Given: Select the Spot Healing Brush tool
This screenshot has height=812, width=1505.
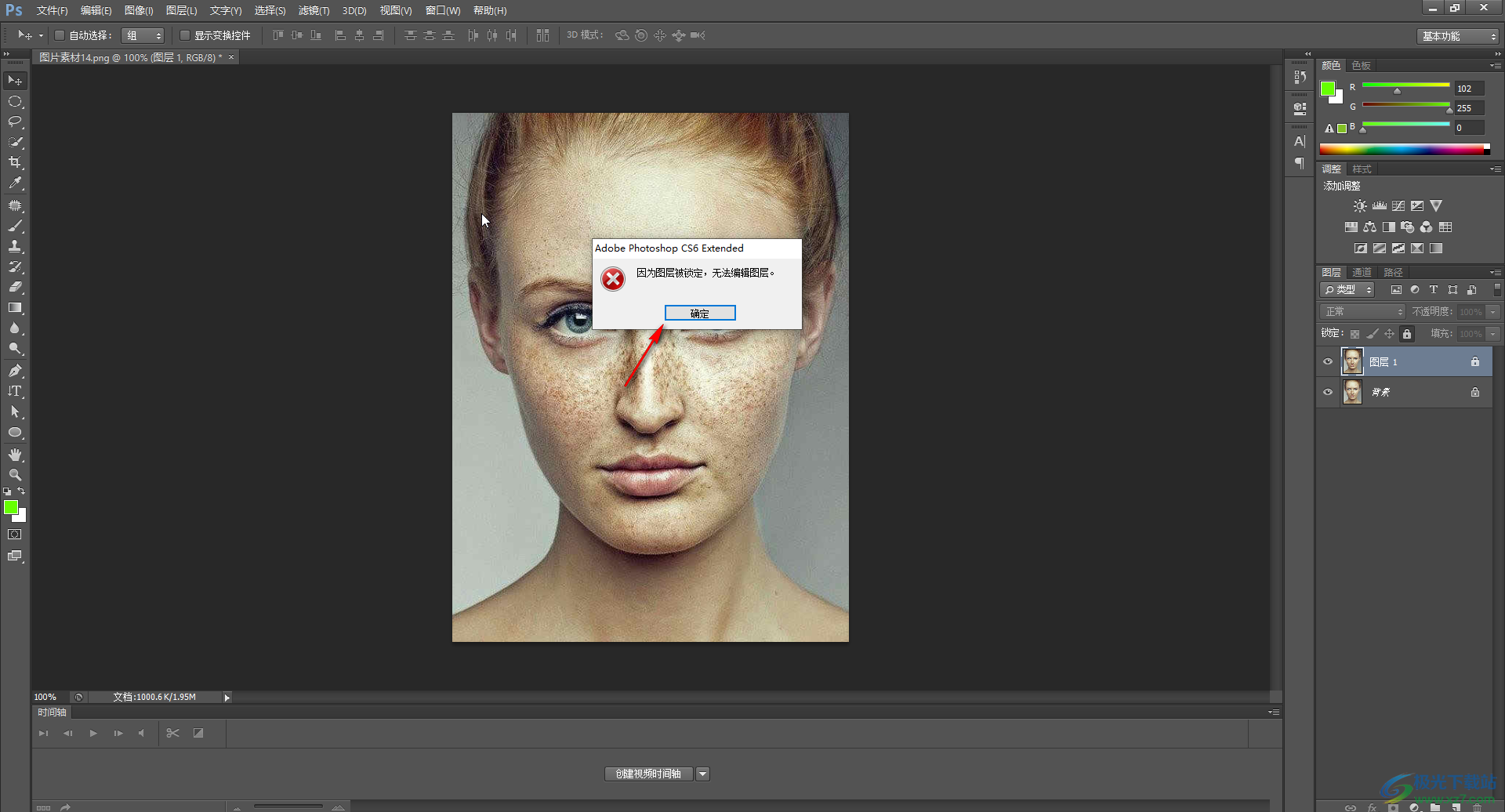Looking at the screenshot, I should [15, 205].
